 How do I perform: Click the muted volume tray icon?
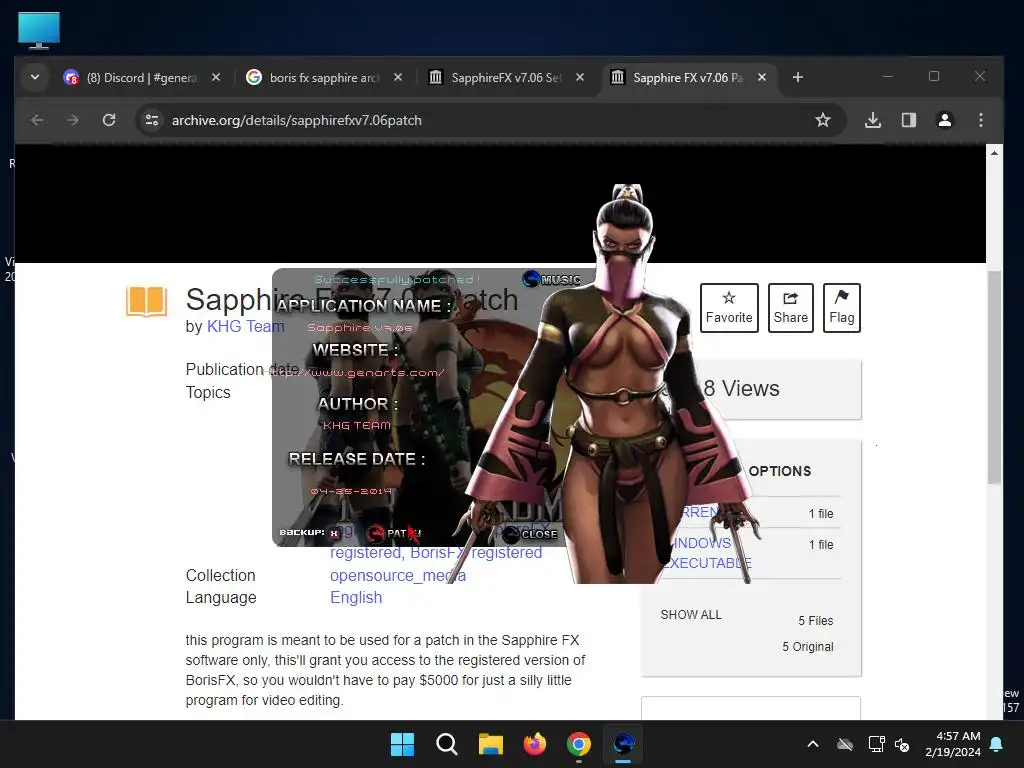902,744
